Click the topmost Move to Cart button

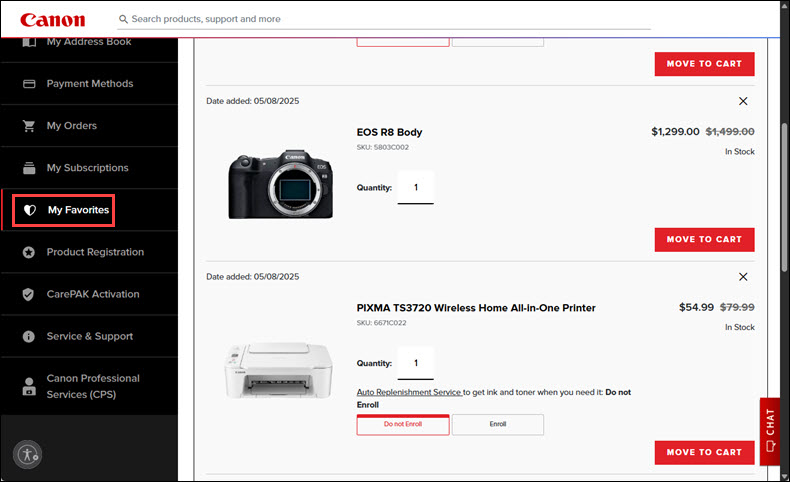pos(704,64)
